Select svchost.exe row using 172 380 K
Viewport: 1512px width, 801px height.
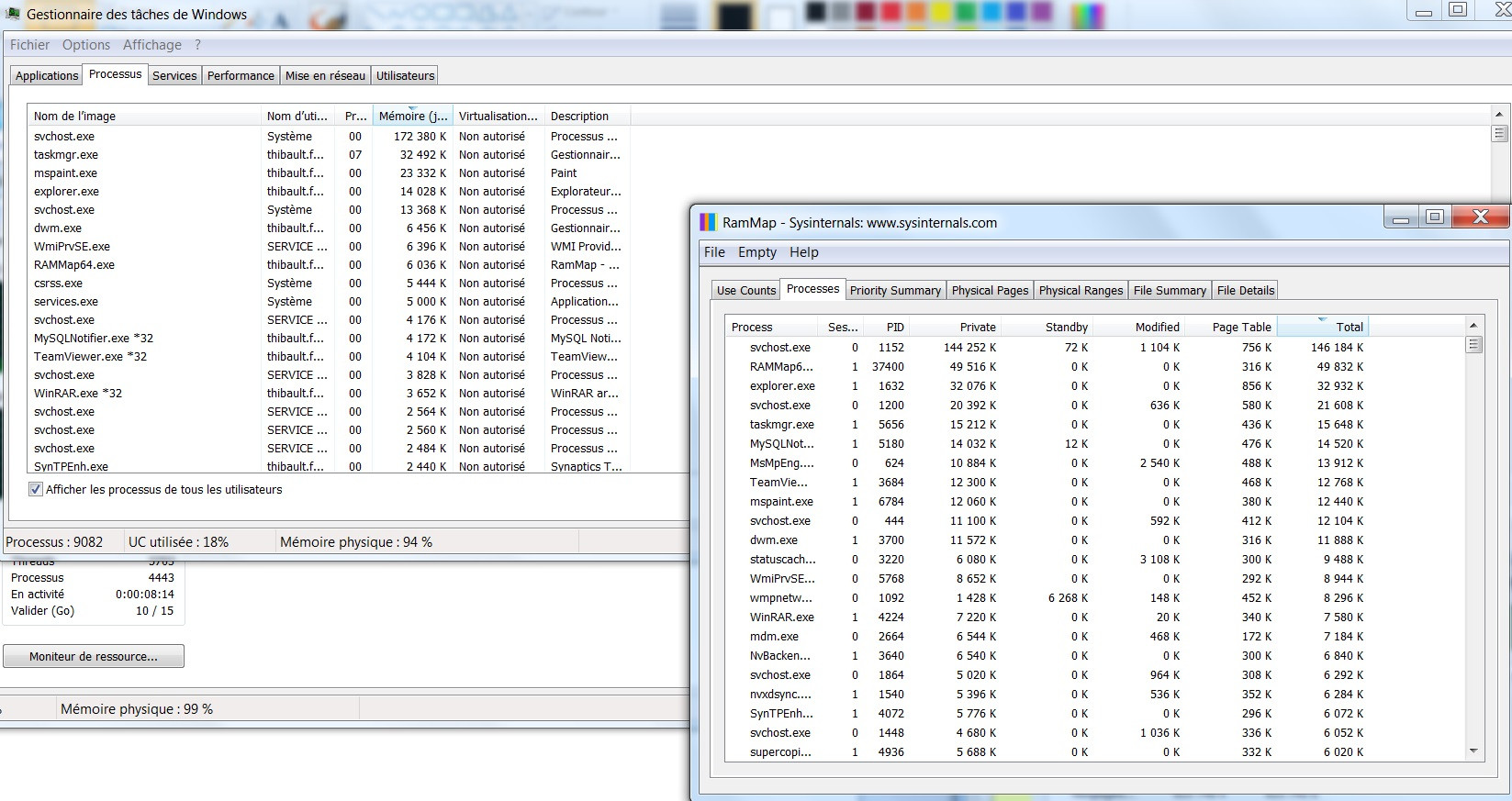pos(329,137)
